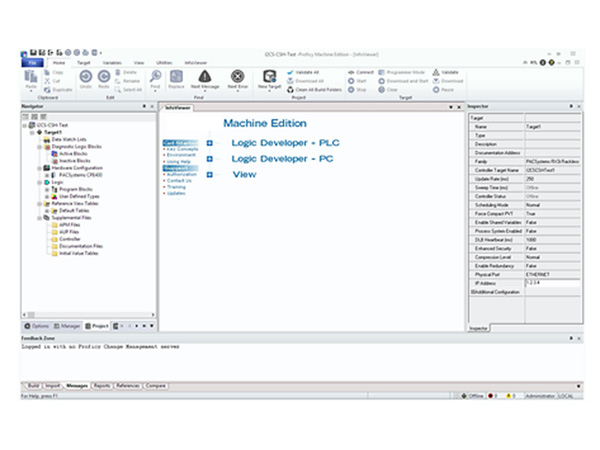Screen dimensions: 600x450
Task: Jump to Next Message via ribbon icon
Action: (x=205, y=77)
